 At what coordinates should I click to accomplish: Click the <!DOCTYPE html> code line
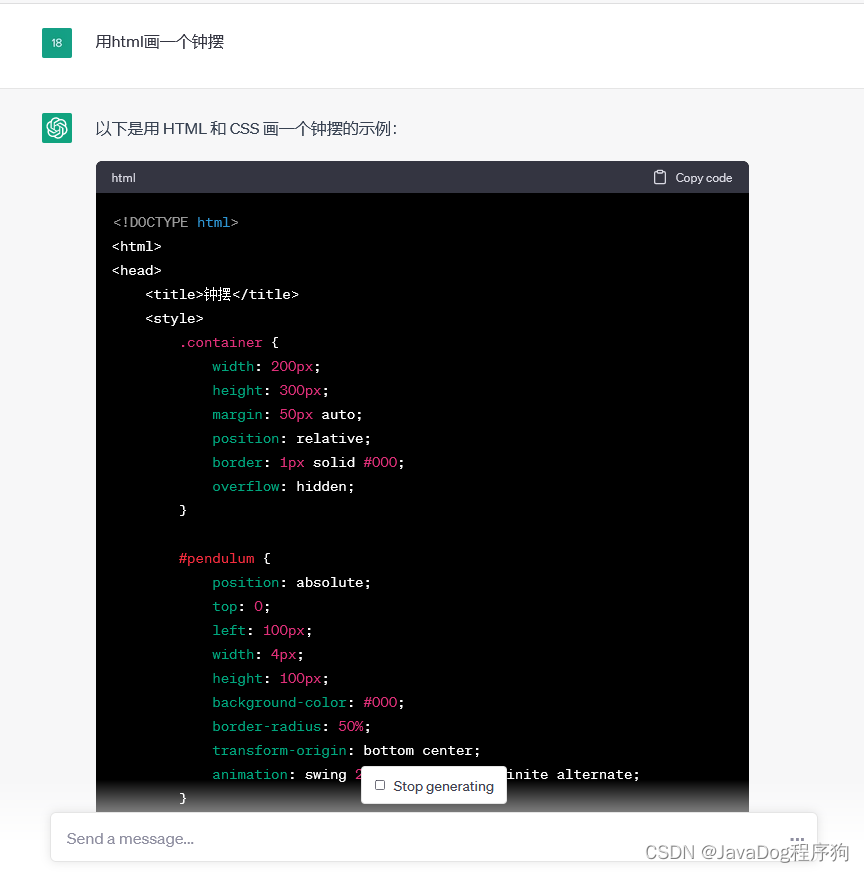click(x=176, y=222)
